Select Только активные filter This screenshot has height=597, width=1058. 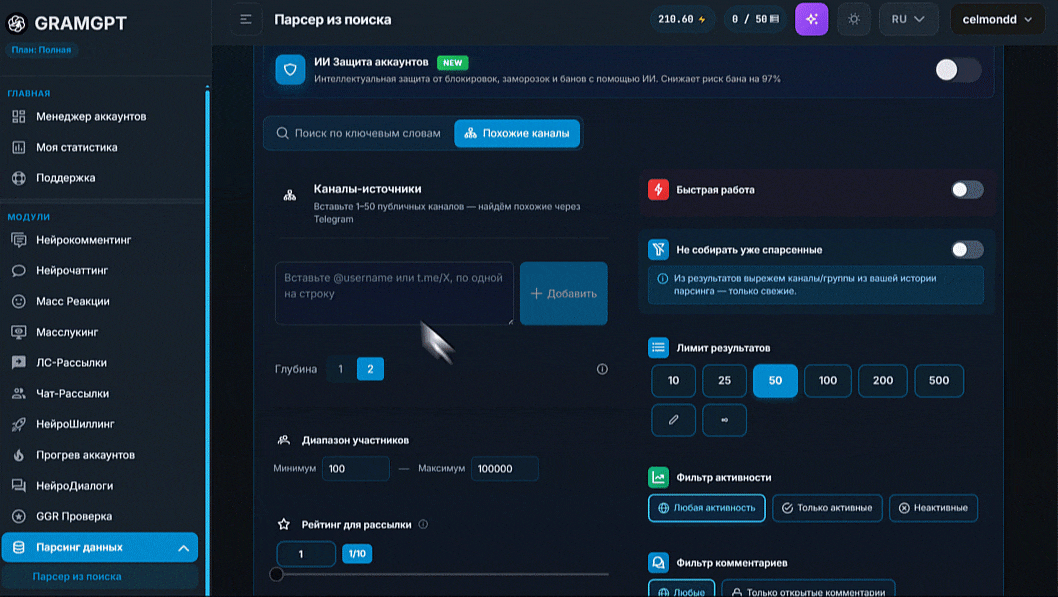pos(827,508)
